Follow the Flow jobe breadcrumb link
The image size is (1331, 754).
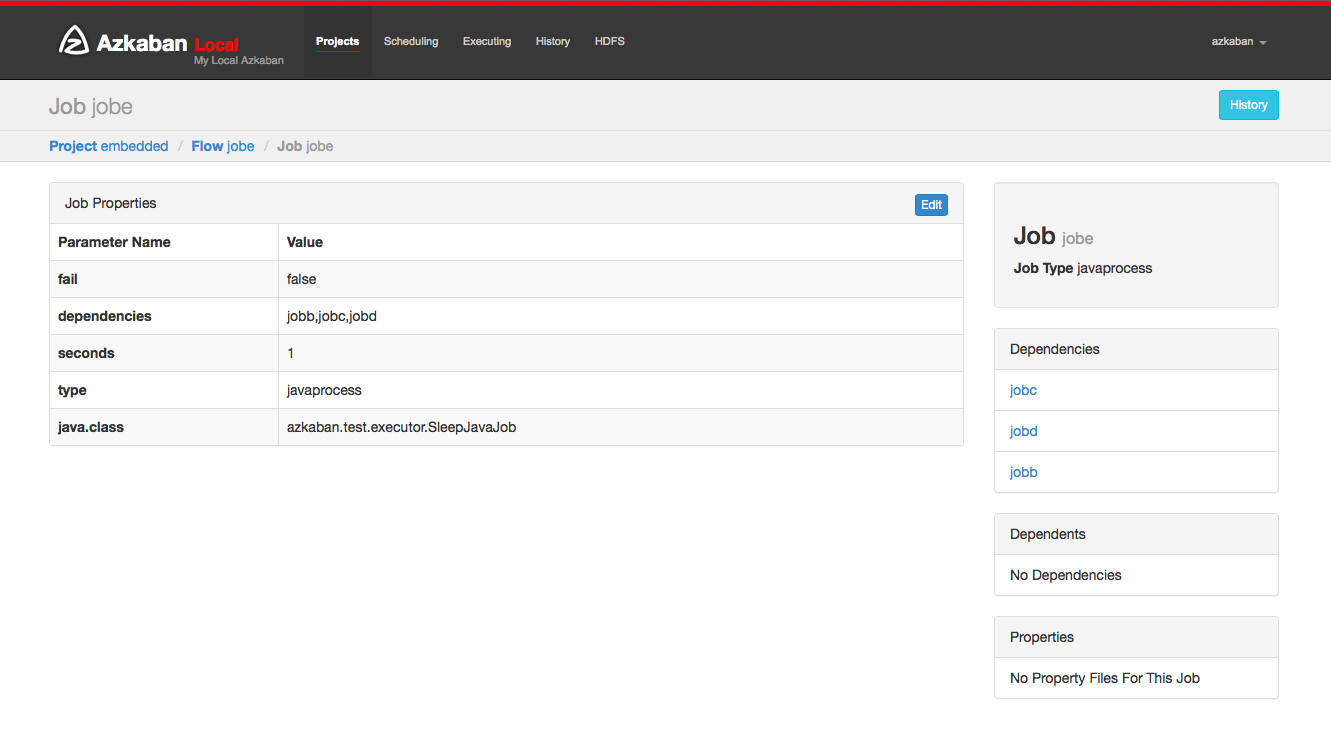coord(223,146)
